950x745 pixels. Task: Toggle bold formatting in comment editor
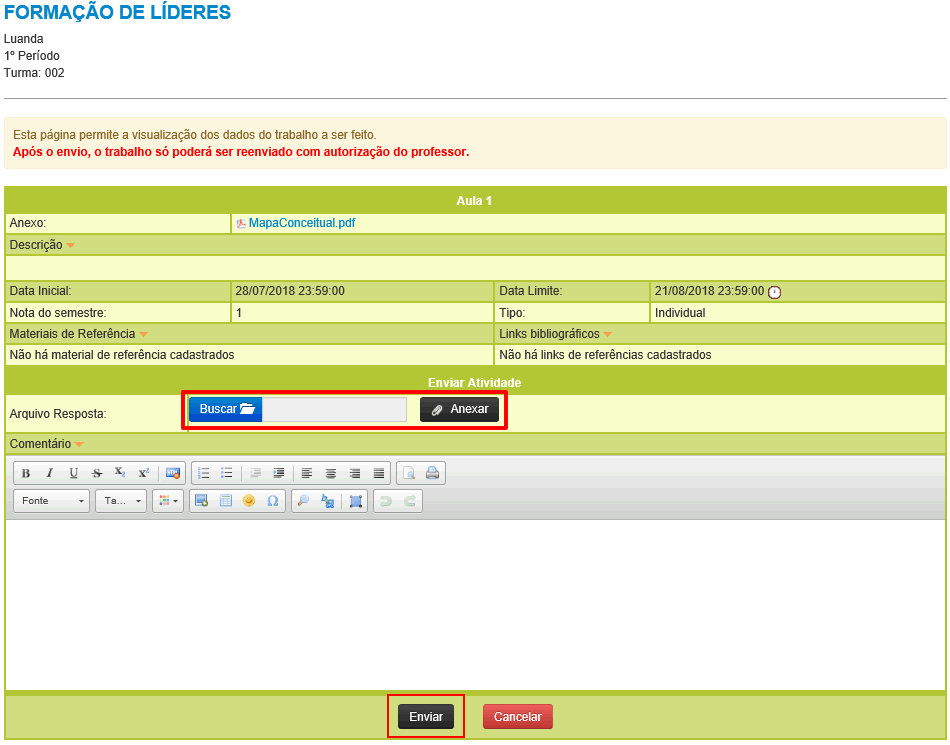(26, 473)
